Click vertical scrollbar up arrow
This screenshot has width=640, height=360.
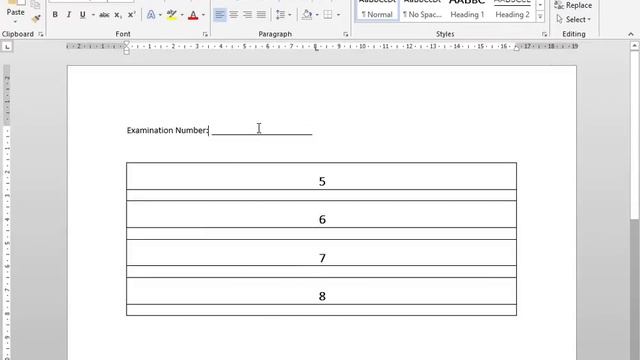pos(635,46)
